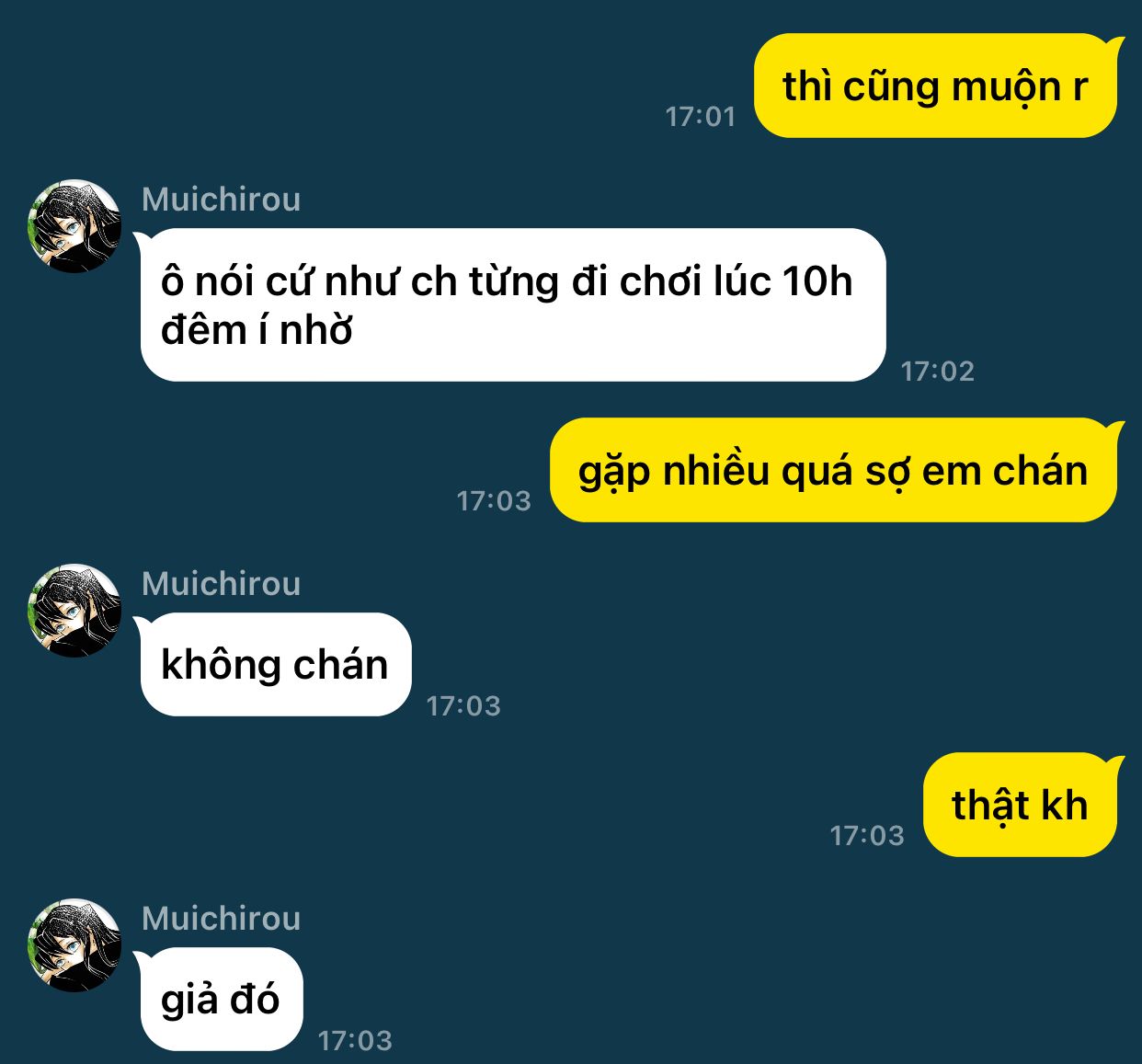Click the 17:03 timestamp beside 'gặp nhiều quá'
1142x1064 pixels.
[495, 501]
